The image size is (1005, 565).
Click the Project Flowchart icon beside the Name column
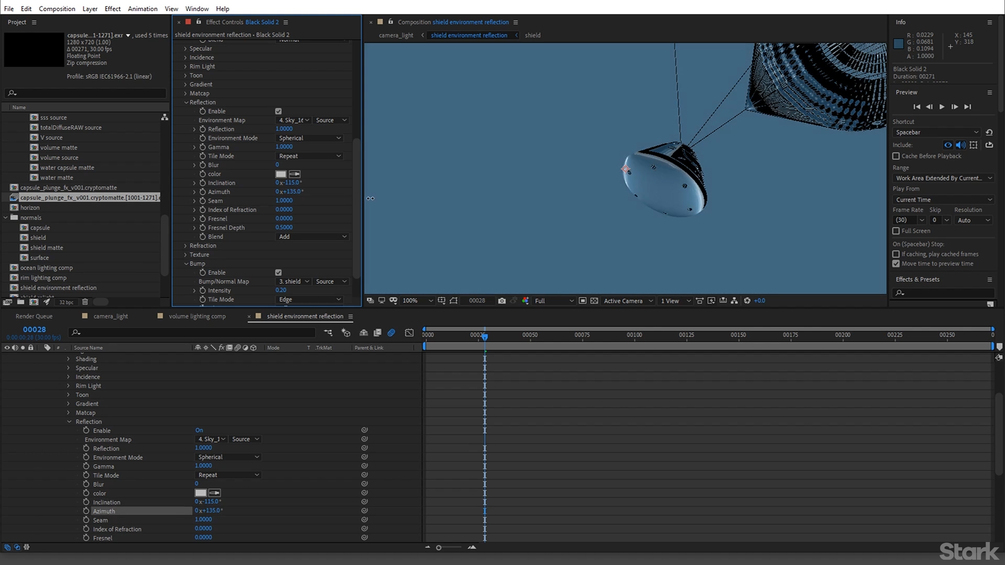[165, 117]
